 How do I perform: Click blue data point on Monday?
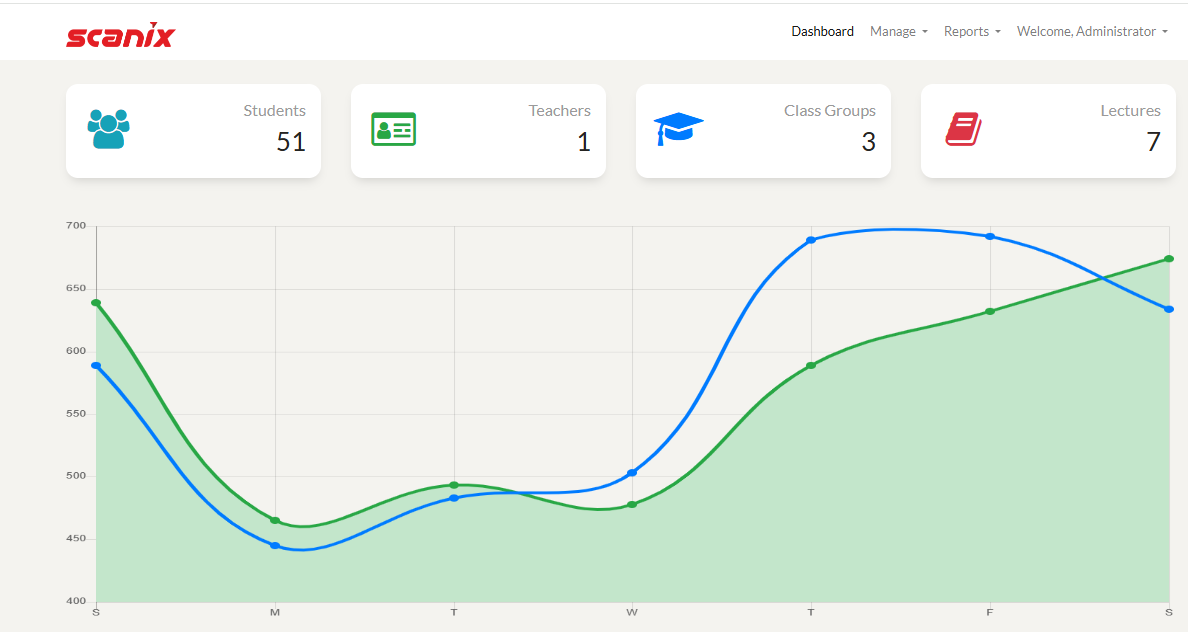tap(275, 546)
